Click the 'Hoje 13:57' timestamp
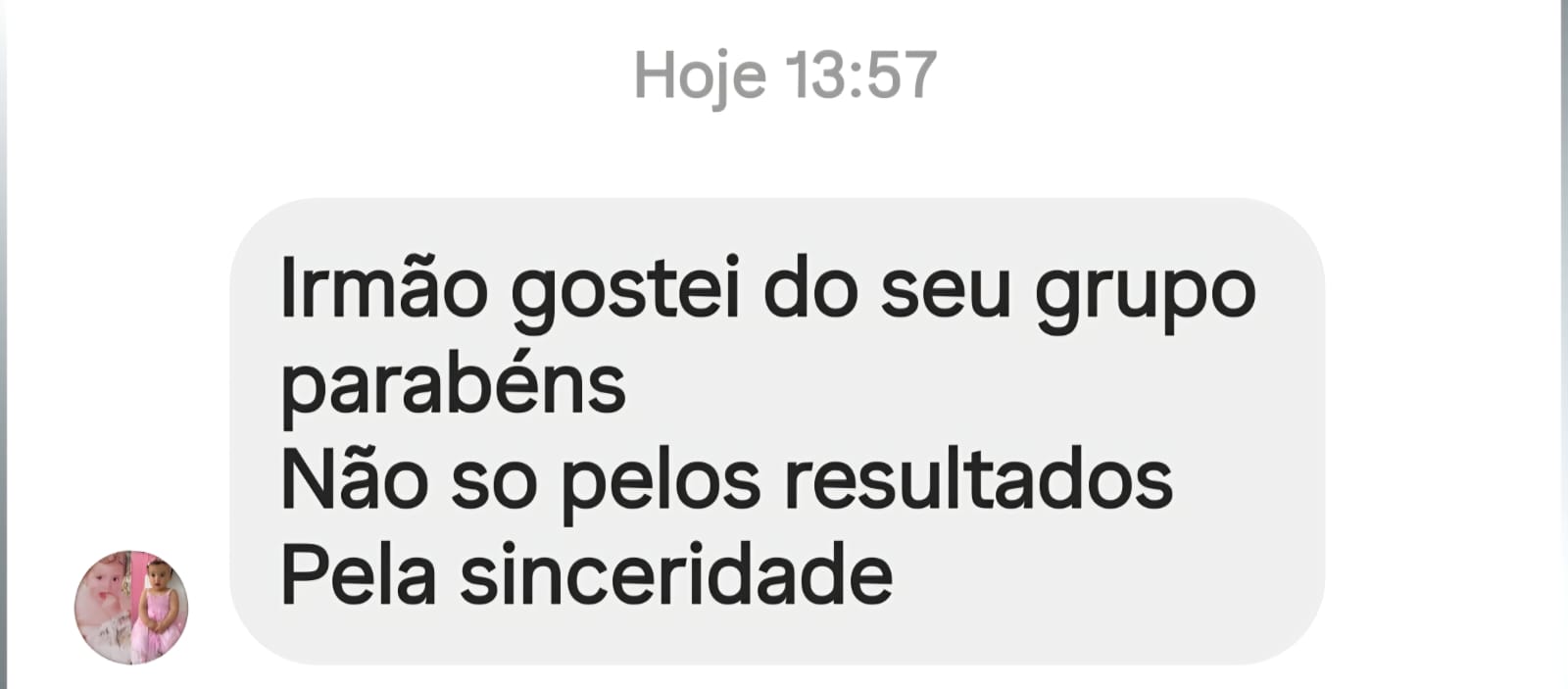Screen dimensions: 1568x689 point(785,76)
